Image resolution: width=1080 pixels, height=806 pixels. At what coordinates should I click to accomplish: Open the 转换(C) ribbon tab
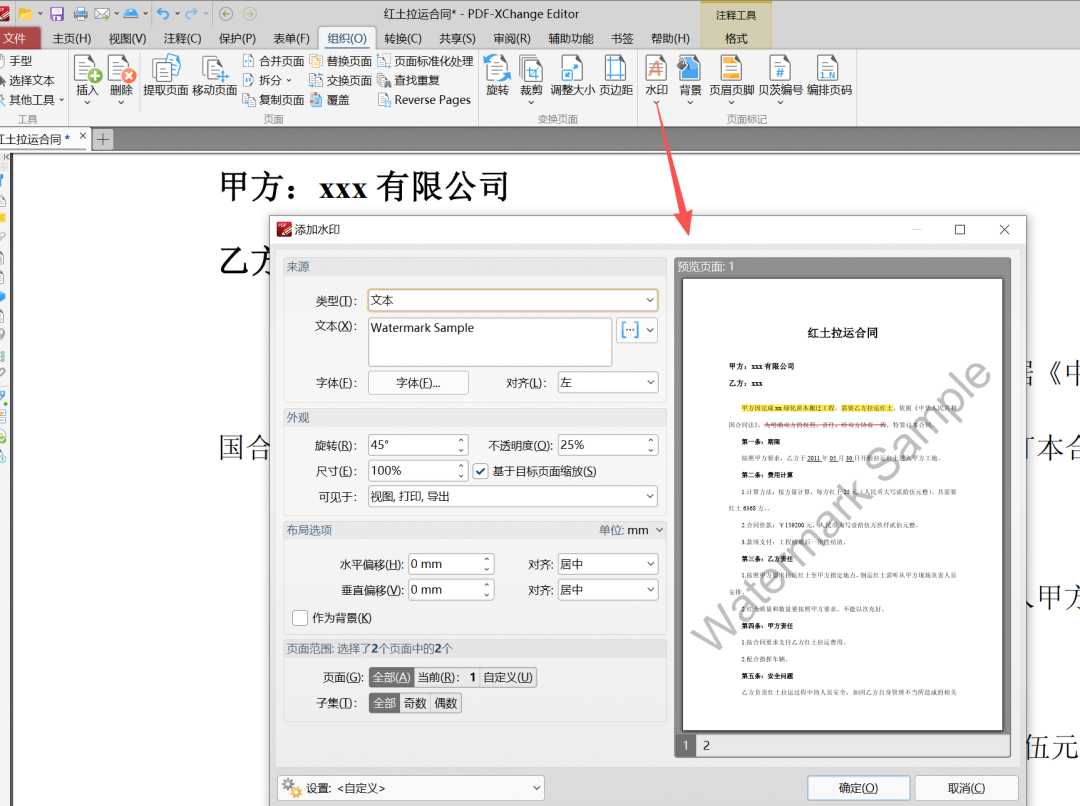tap(402, 38)
